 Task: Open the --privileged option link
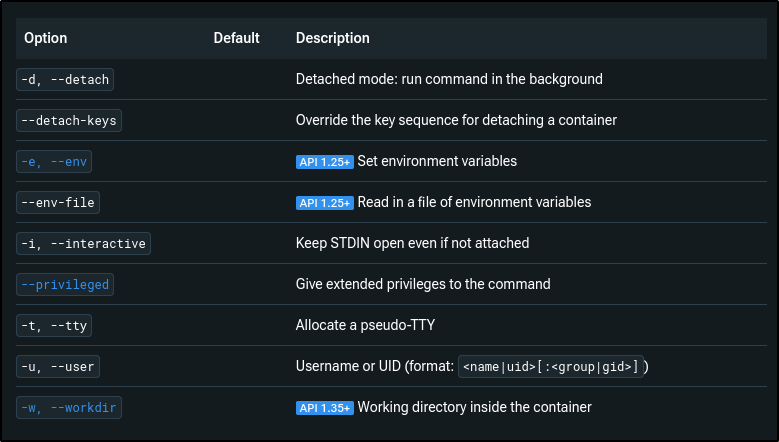[65, 285]
